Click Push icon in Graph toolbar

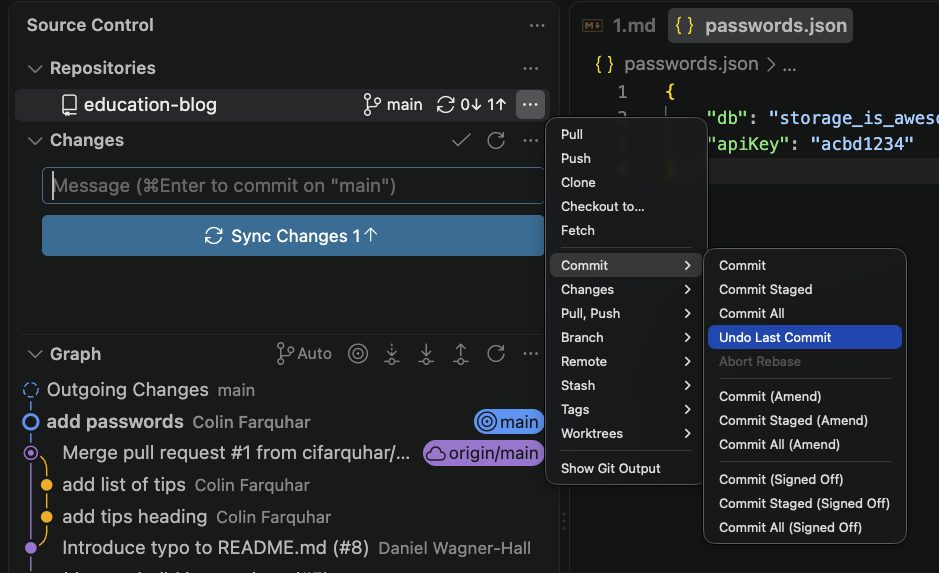pyautogui.click(x=461, y=354)
